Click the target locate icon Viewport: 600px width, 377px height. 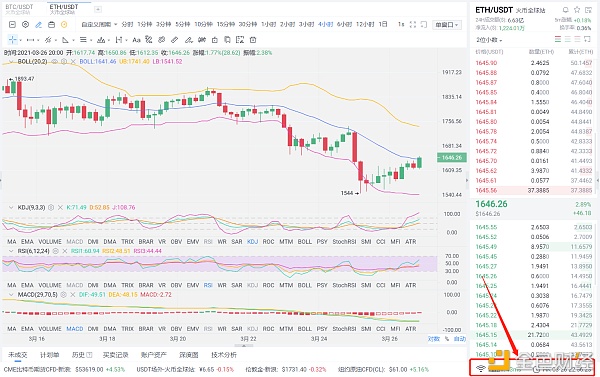25,24
